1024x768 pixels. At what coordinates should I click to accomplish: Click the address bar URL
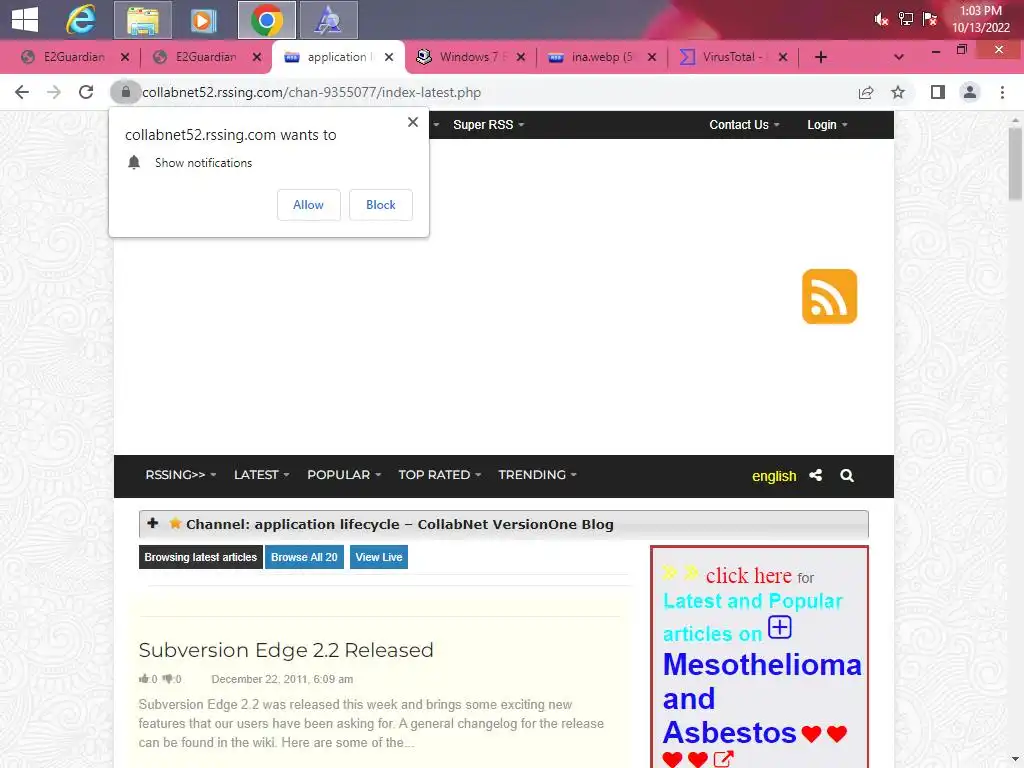312,92
